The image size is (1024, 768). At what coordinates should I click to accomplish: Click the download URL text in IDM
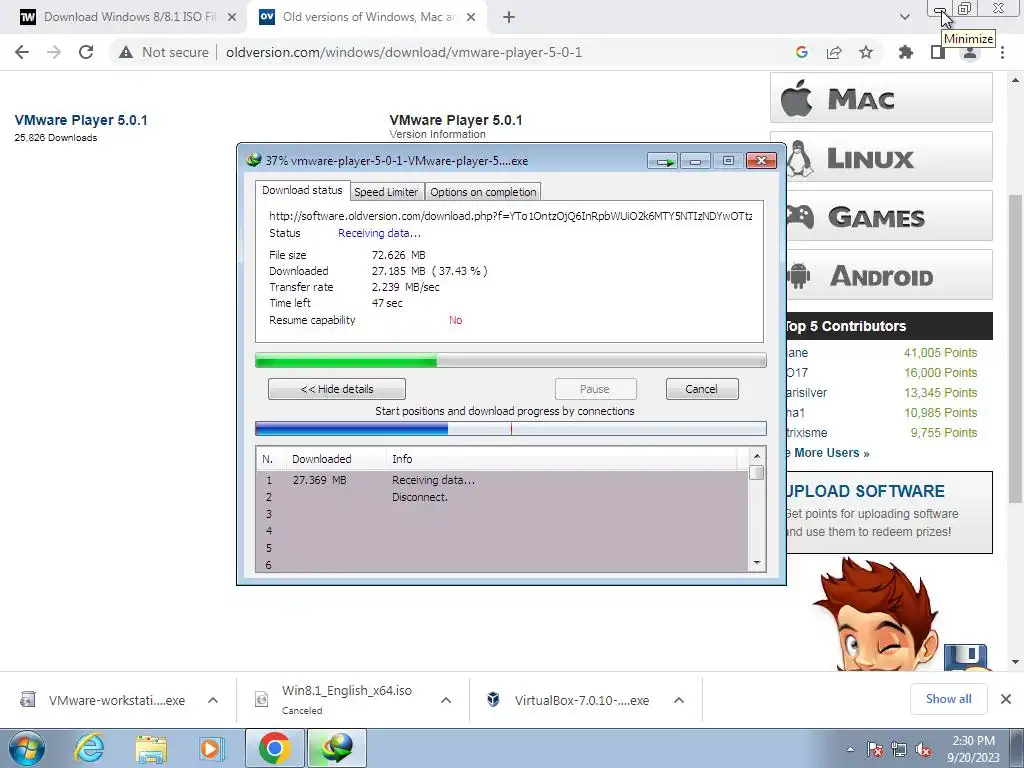tap(510, 216)
